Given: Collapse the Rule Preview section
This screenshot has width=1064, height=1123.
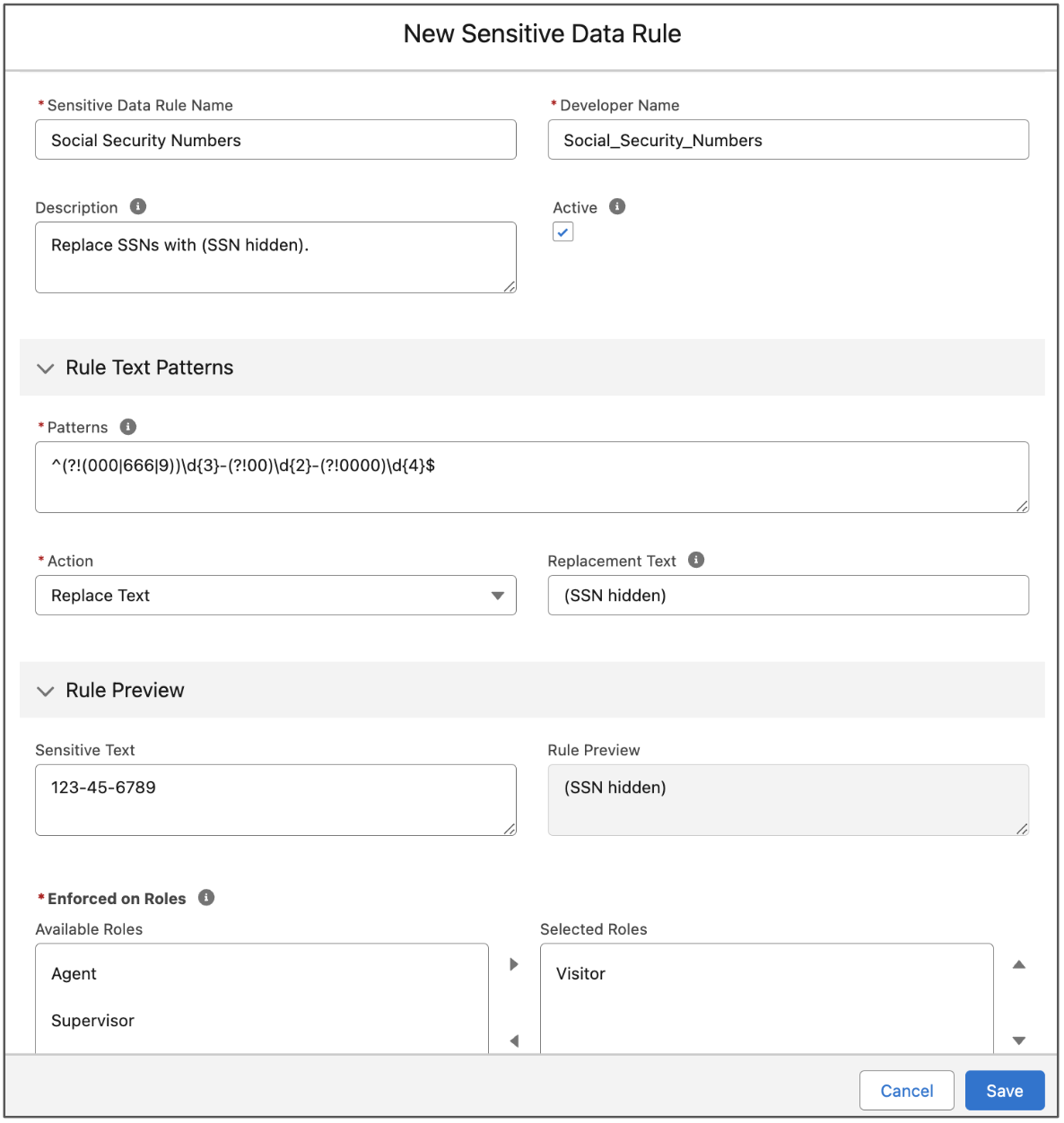Looking at the screenshot, I should click(46, 691).
